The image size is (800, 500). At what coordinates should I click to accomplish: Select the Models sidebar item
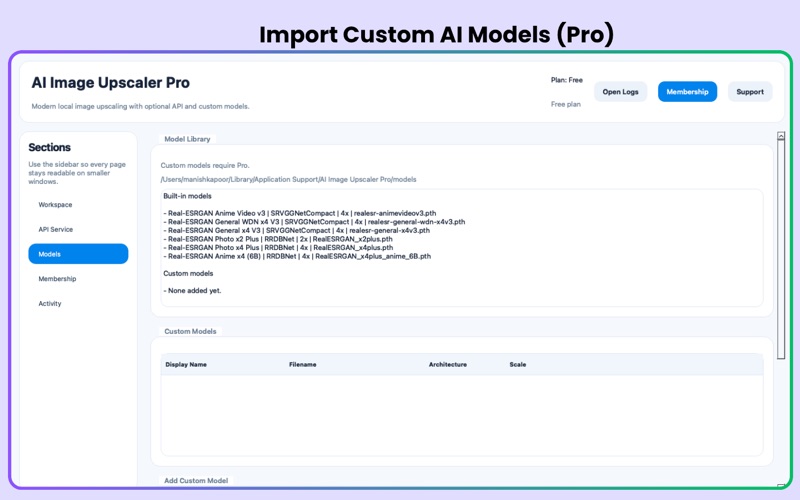(x=78, y=254)
